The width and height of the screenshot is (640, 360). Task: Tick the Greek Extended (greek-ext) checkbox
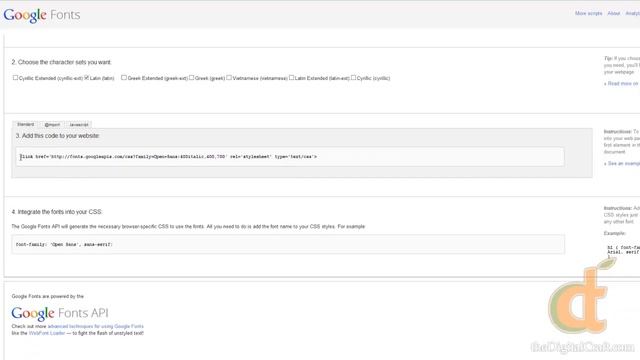[124, 78]
